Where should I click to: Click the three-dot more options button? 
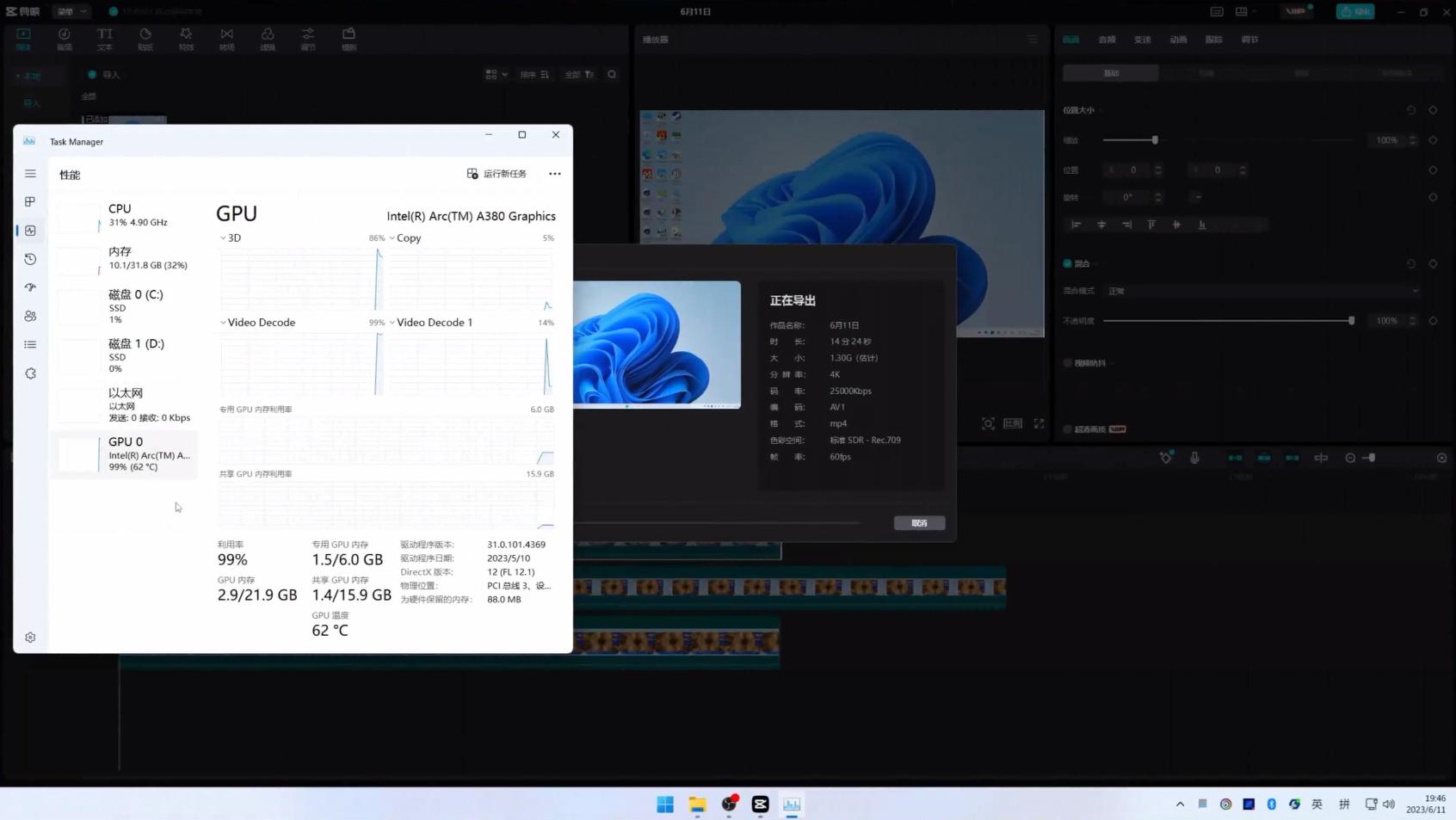[555, 174]
